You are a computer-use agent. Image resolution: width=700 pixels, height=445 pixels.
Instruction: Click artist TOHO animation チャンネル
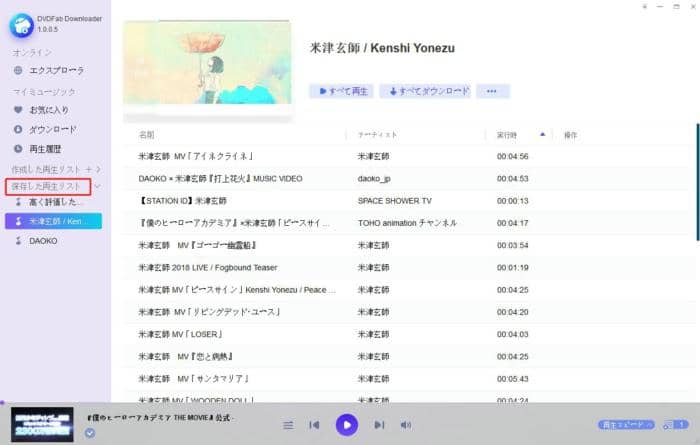(407, 223)
